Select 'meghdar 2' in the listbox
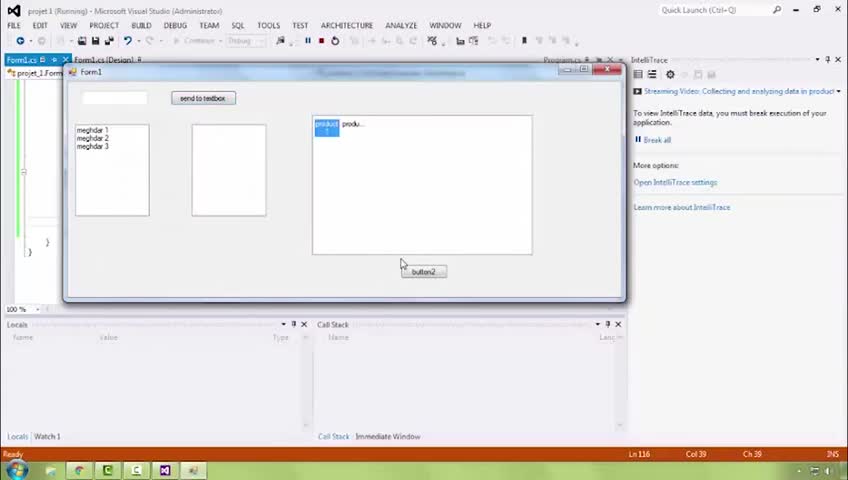 tap(92, 138)
